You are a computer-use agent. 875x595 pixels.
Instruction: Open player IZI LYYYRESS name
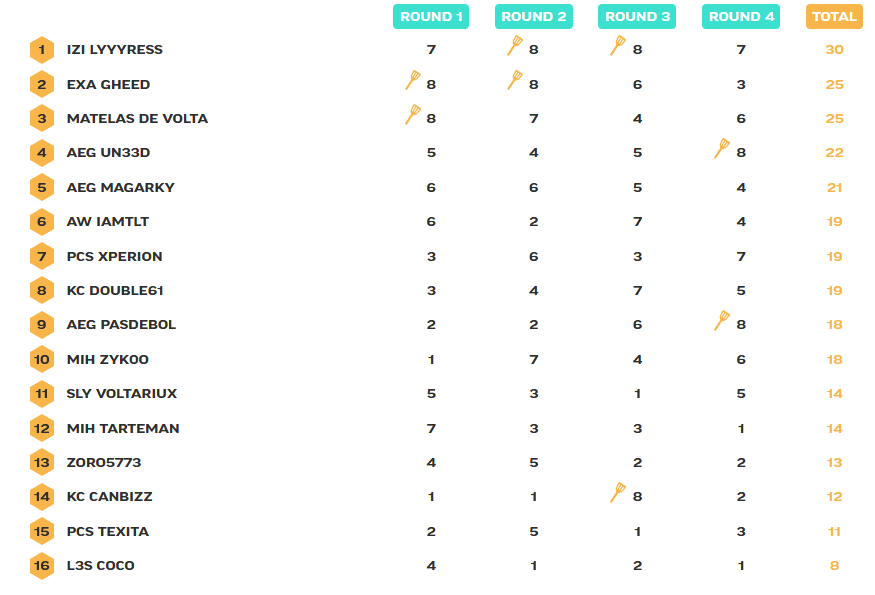click(x=114, y=50)
